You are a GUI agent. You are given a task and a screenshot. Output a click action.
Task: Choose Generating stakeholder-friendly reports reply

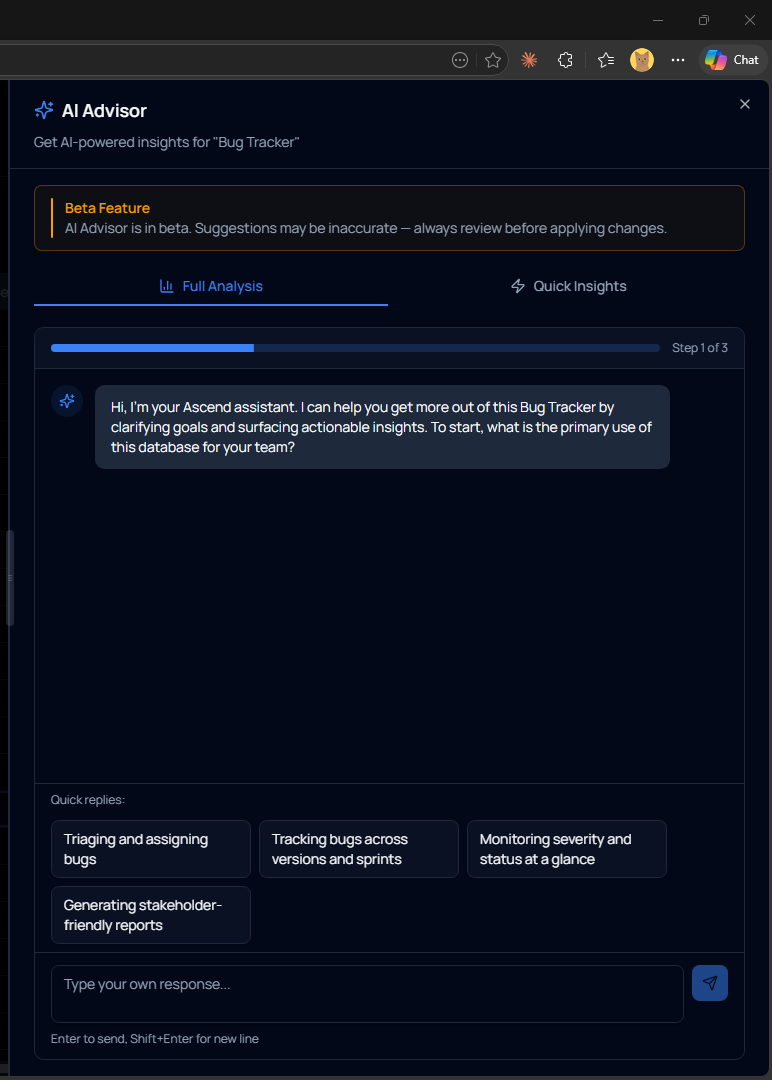(x=150, y=914)
